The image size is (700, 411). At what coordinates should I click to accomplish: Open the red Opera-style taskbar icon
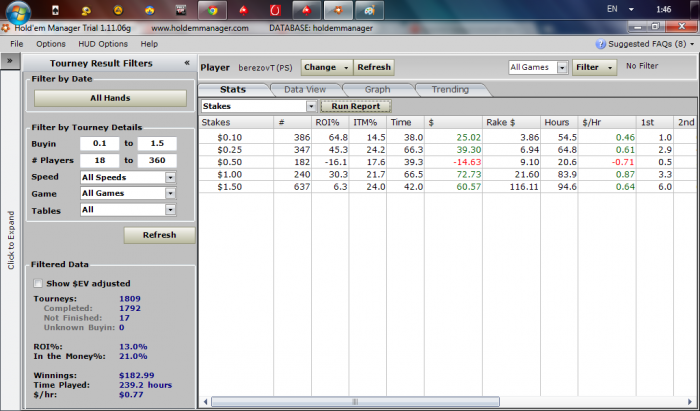275,10
